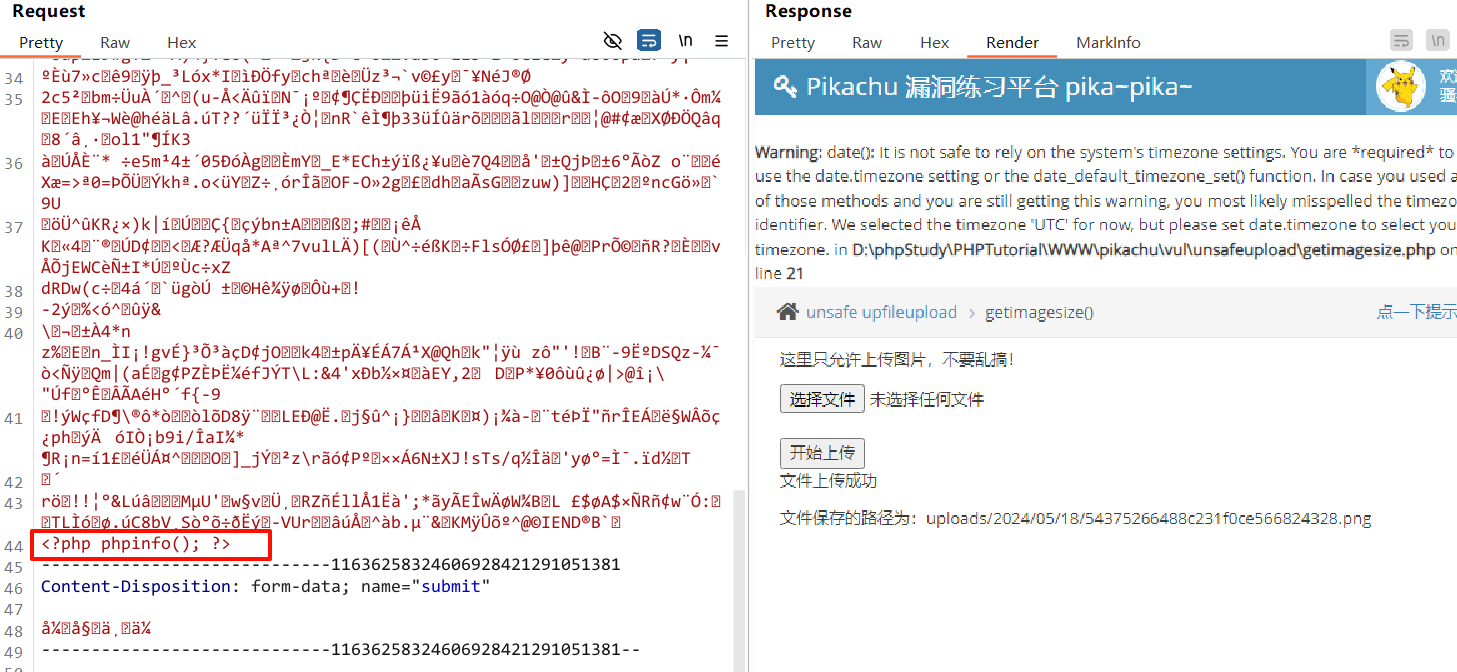Click the 文件上传成功 success message
This screenshot has height=672, width=1457.
(828, 481)
